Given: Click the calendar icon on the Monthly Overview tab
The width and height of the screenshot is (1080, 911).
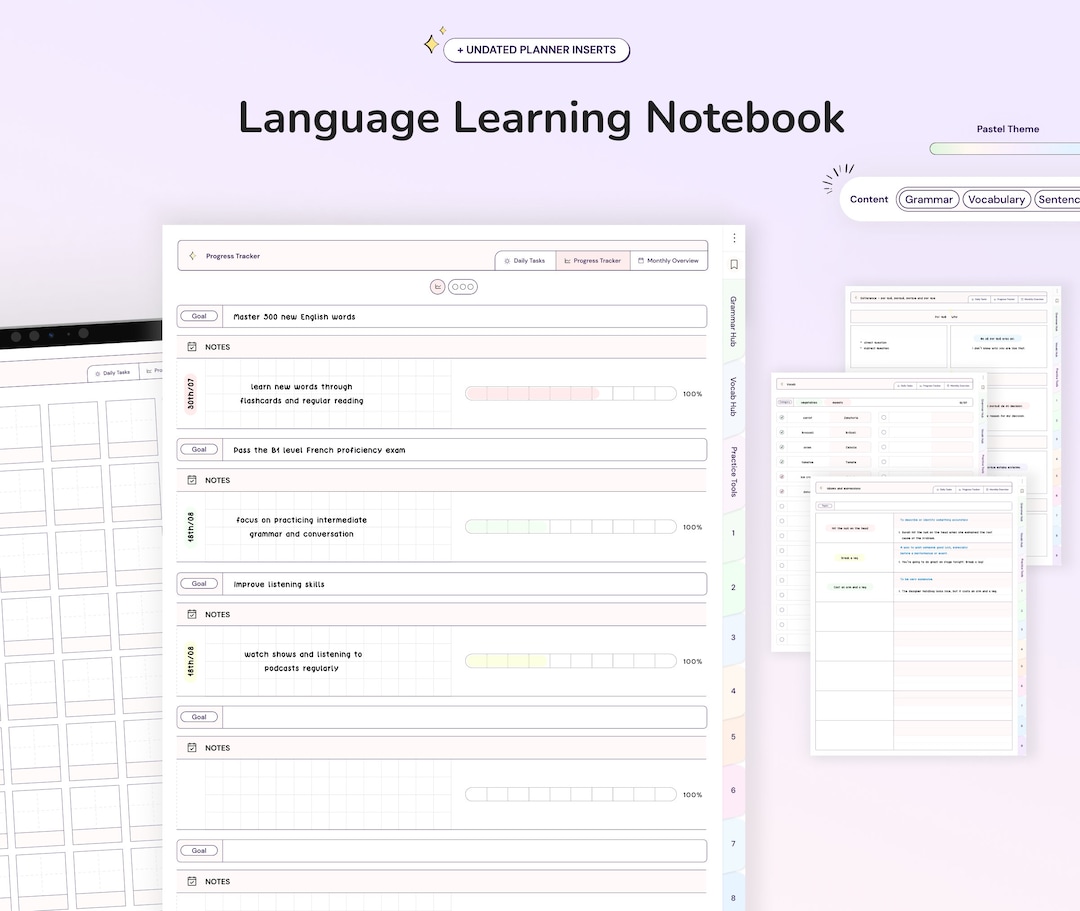Looking at the screenshot, I should [x=640, y=260].
